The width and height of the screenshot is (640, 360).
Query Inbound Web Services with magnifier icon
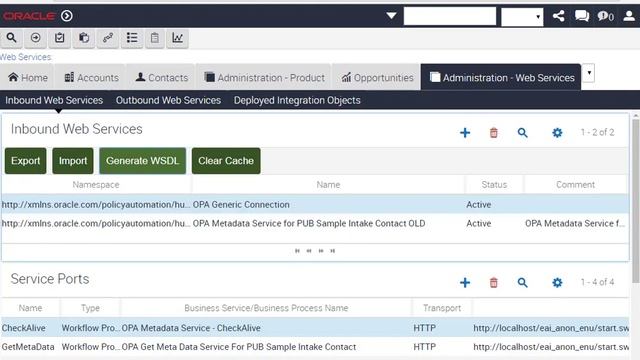pyautogui.click(x=522, y=133)
